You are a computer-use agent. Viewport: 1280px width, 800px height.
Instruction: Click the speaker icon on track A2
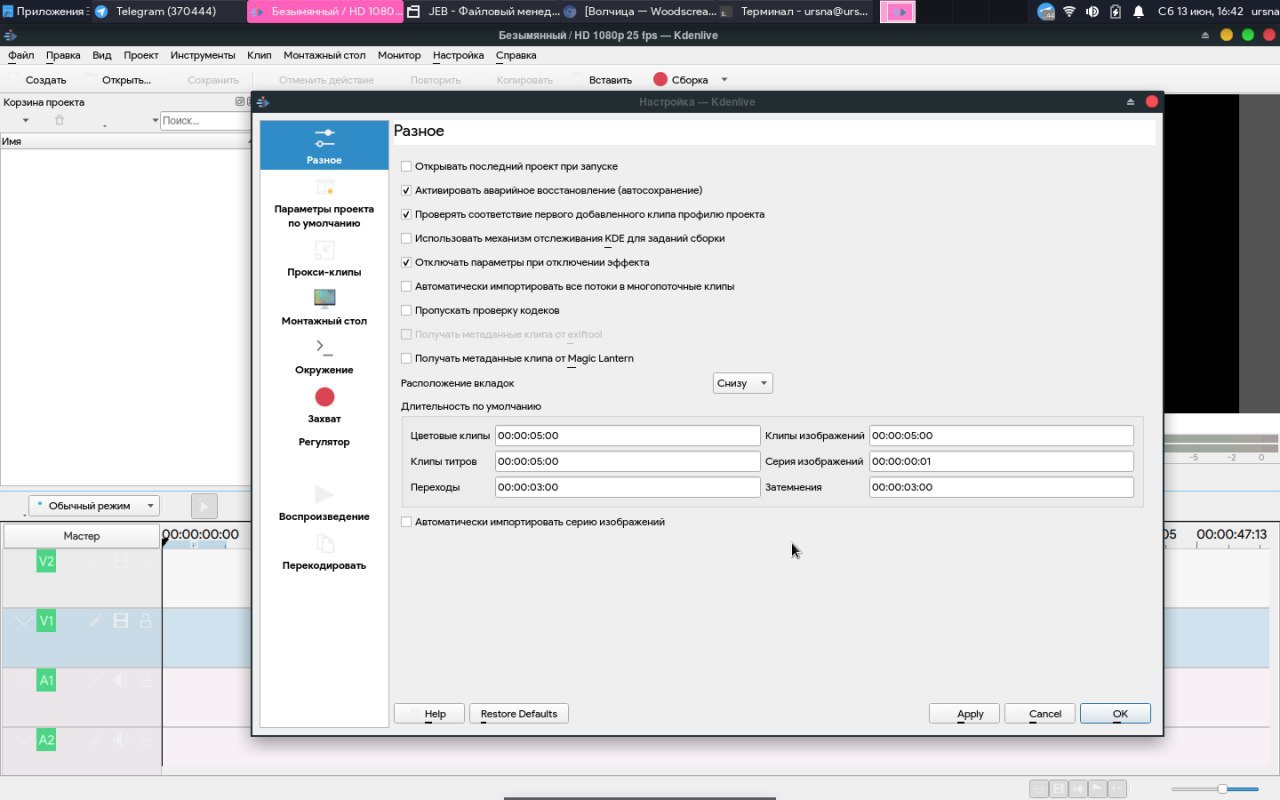coord(121,740)
